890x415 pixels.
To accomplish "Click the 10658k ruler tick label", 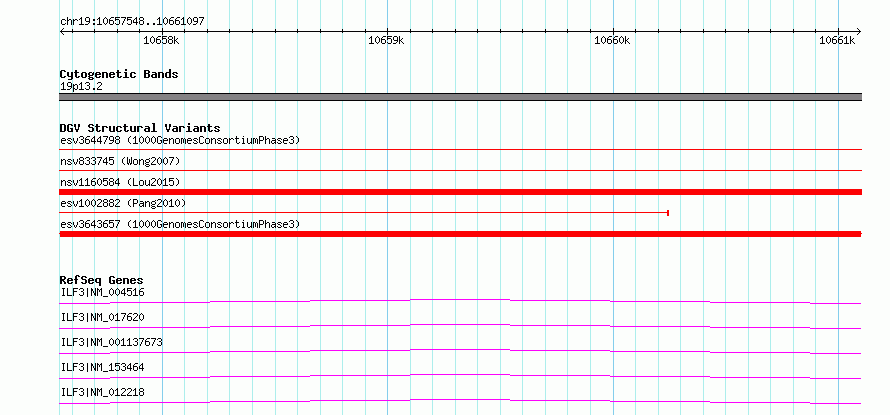I will coord(162,40).
